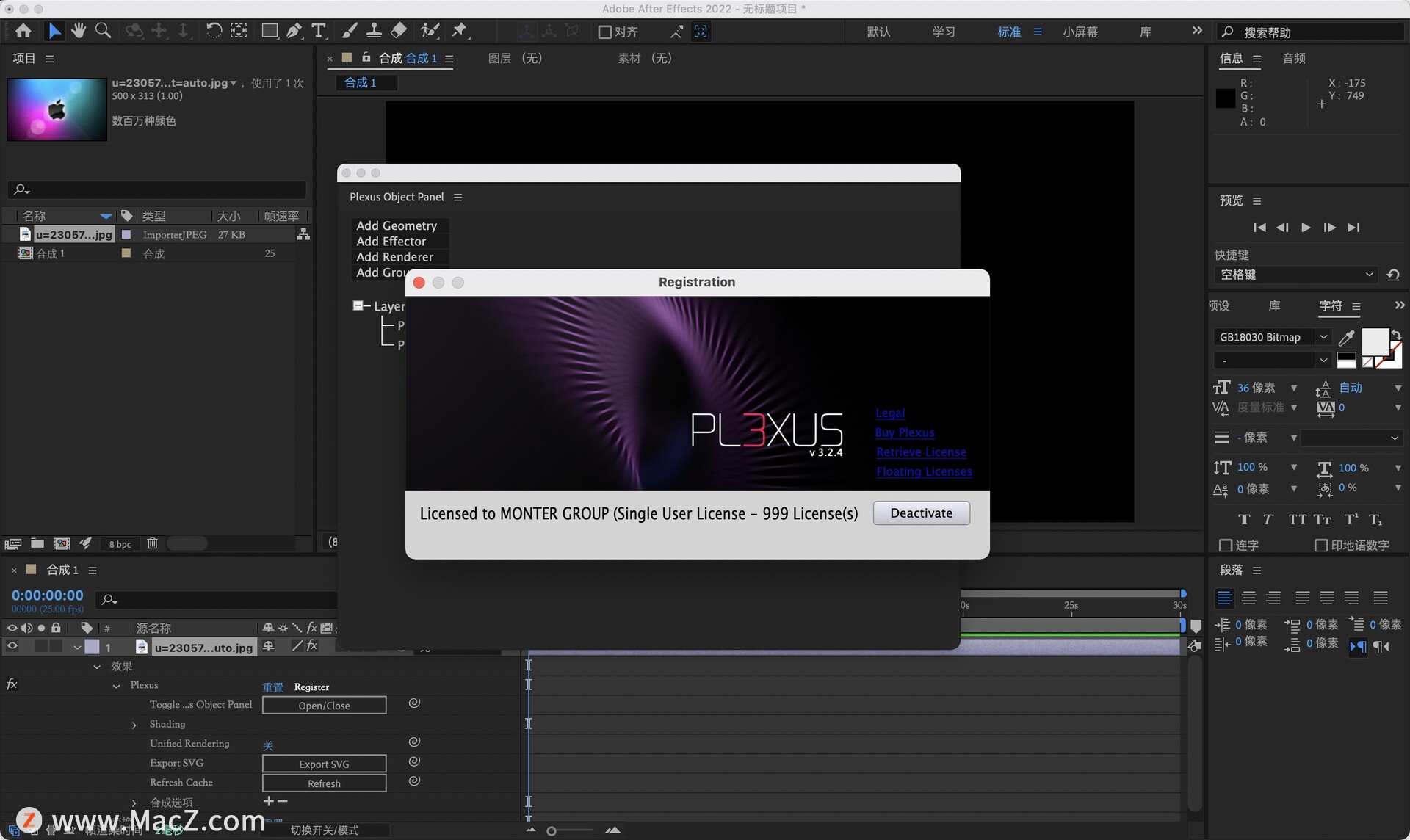The height and width of the screenshot is (840, 1410).
Task: Select the Hand tool
Action: [79, 31]
